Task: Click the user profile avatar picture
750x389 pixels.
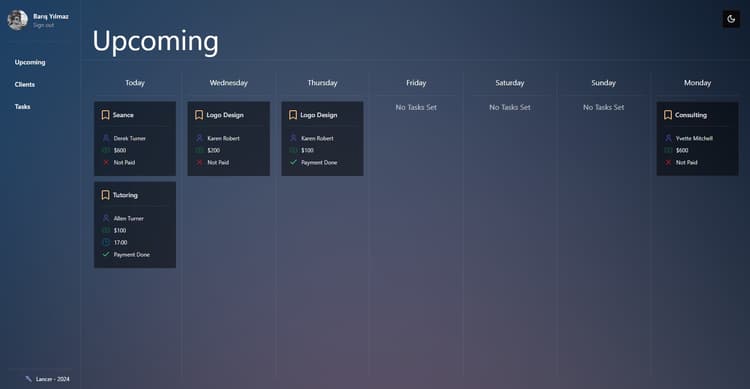Action: 18,20
